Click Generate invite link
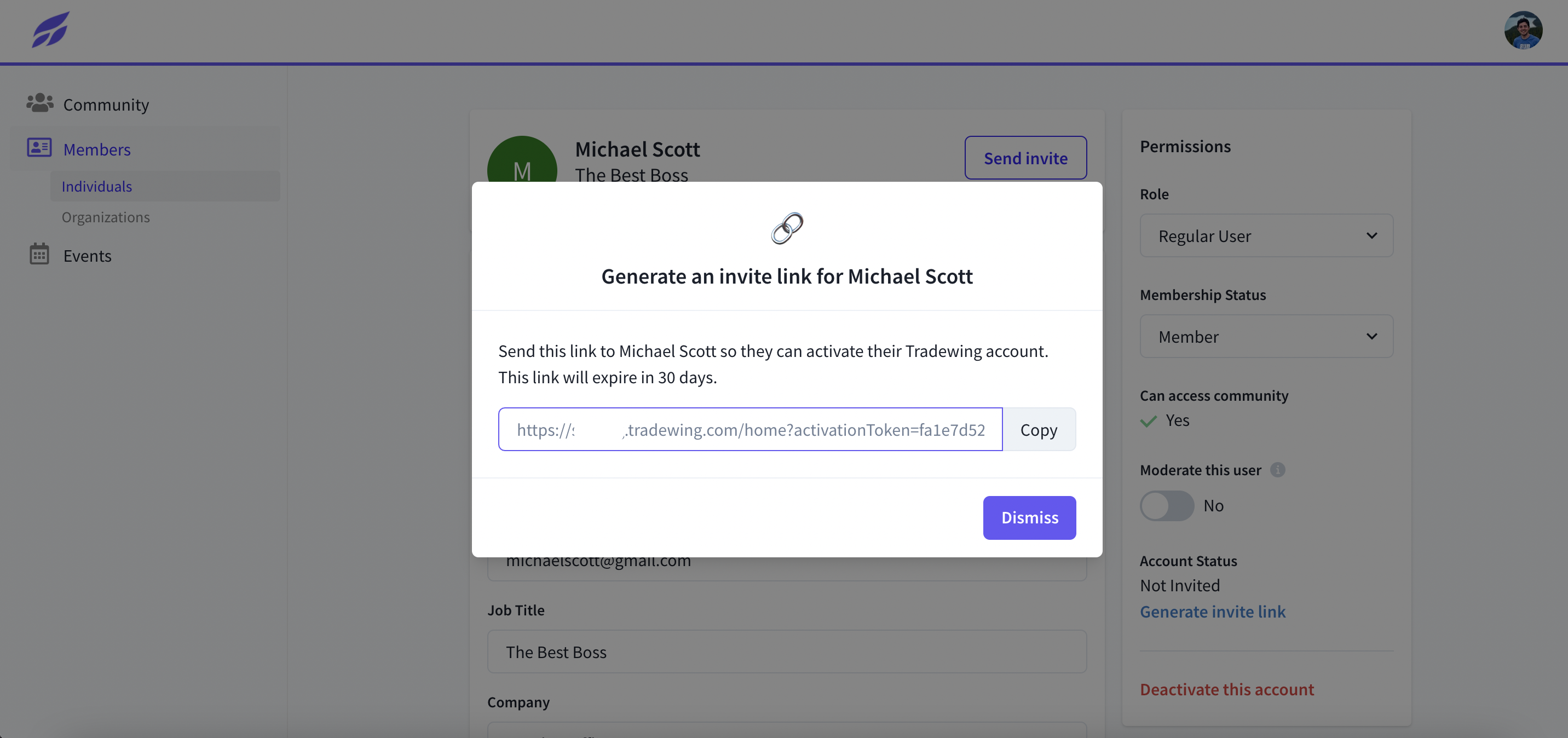1568x738 pixels. [1213, 612]
